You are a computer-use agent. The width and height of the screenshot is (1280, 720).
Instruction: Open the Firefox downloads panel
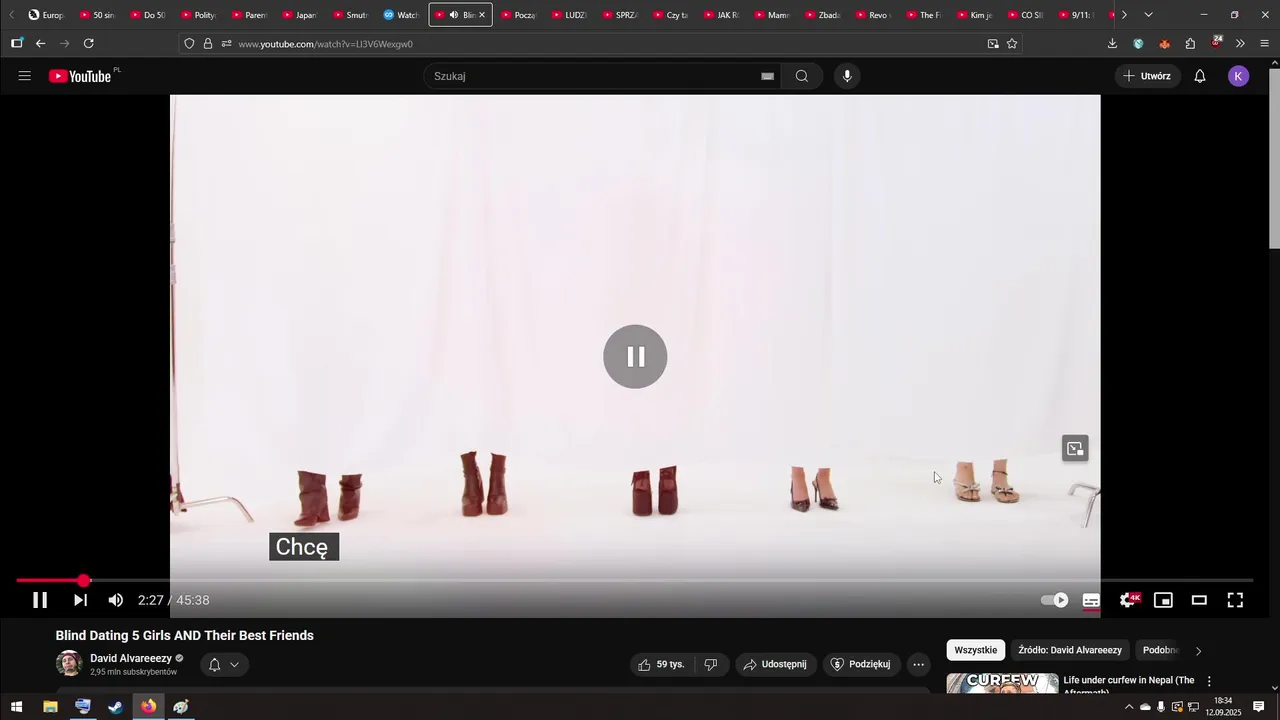pyautogui.click(x=1112, y=44)
